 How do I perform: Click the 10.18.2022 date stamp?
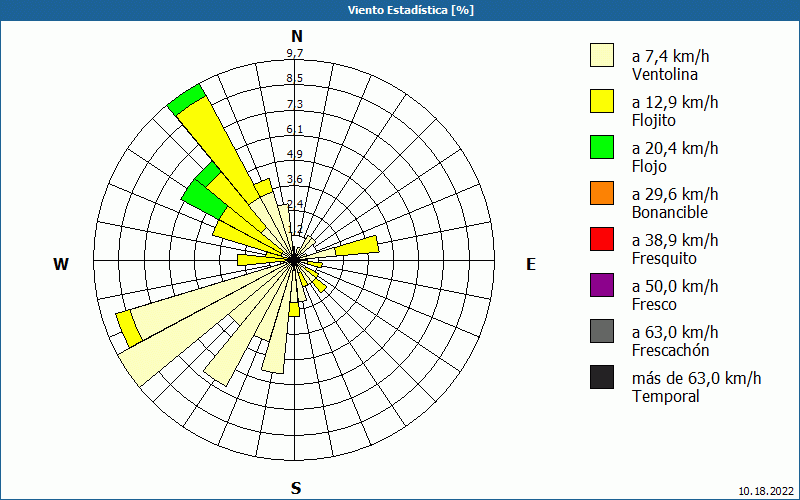coord(767,491)
